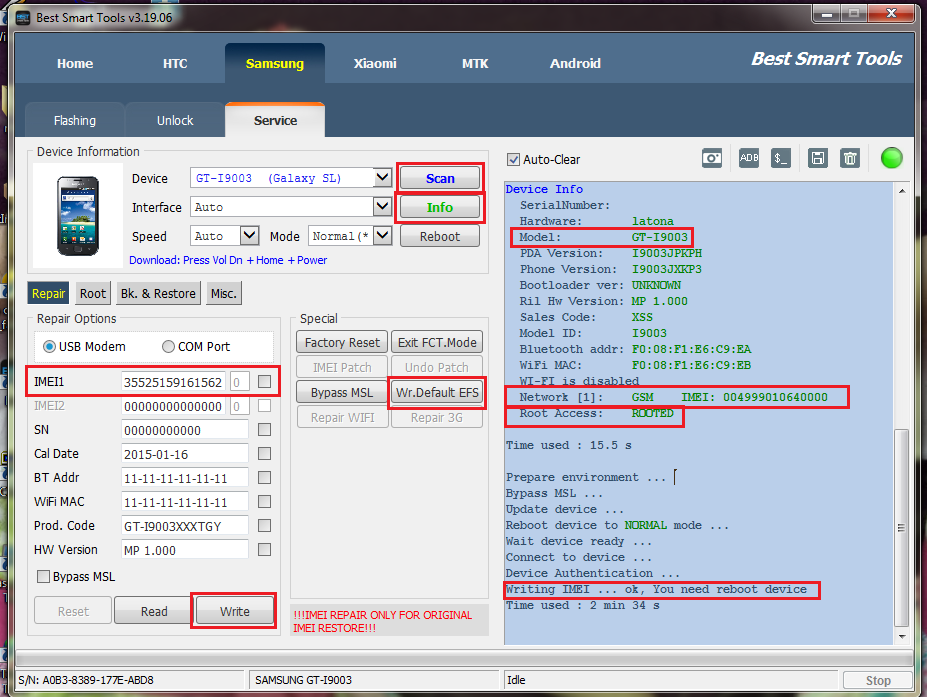The width and height of the screenshot is (927, 697).
Task: Click the log scroll down arrow
Action: coord(902,637)
